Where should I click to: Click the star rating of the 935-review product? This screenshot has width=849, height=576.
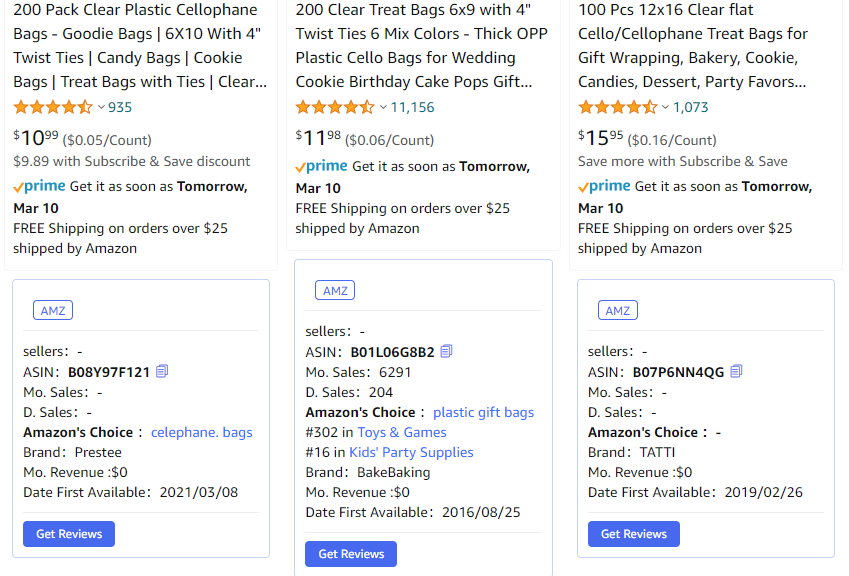(x=53, y=107)
